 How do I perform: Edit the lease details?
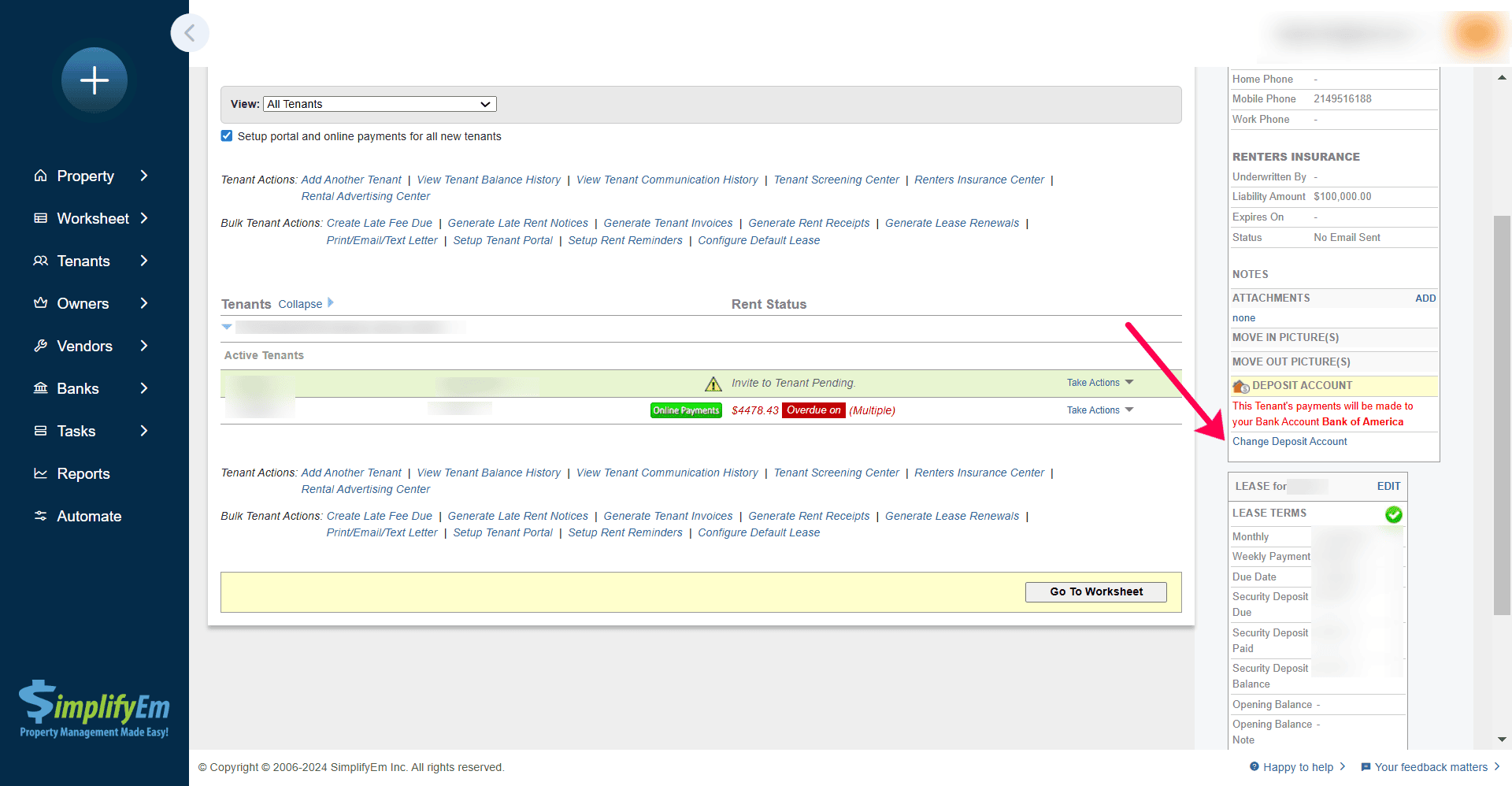pyautogui.click(x=1388, y=486)
